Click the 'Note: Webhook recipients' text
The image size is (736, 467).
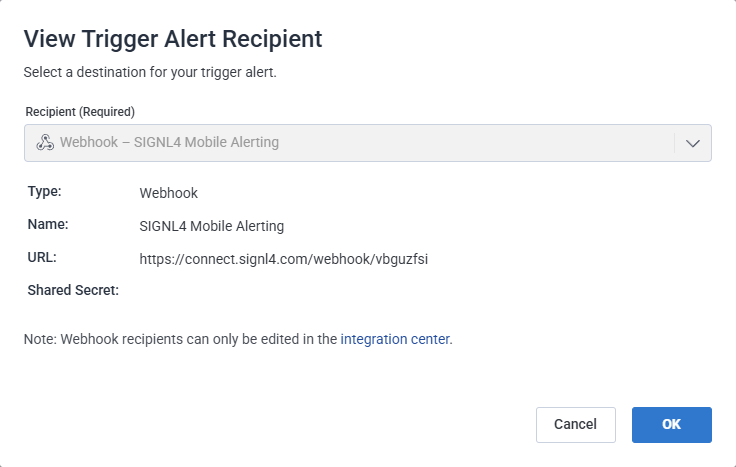pyautogui.click(x=180, y=339)
